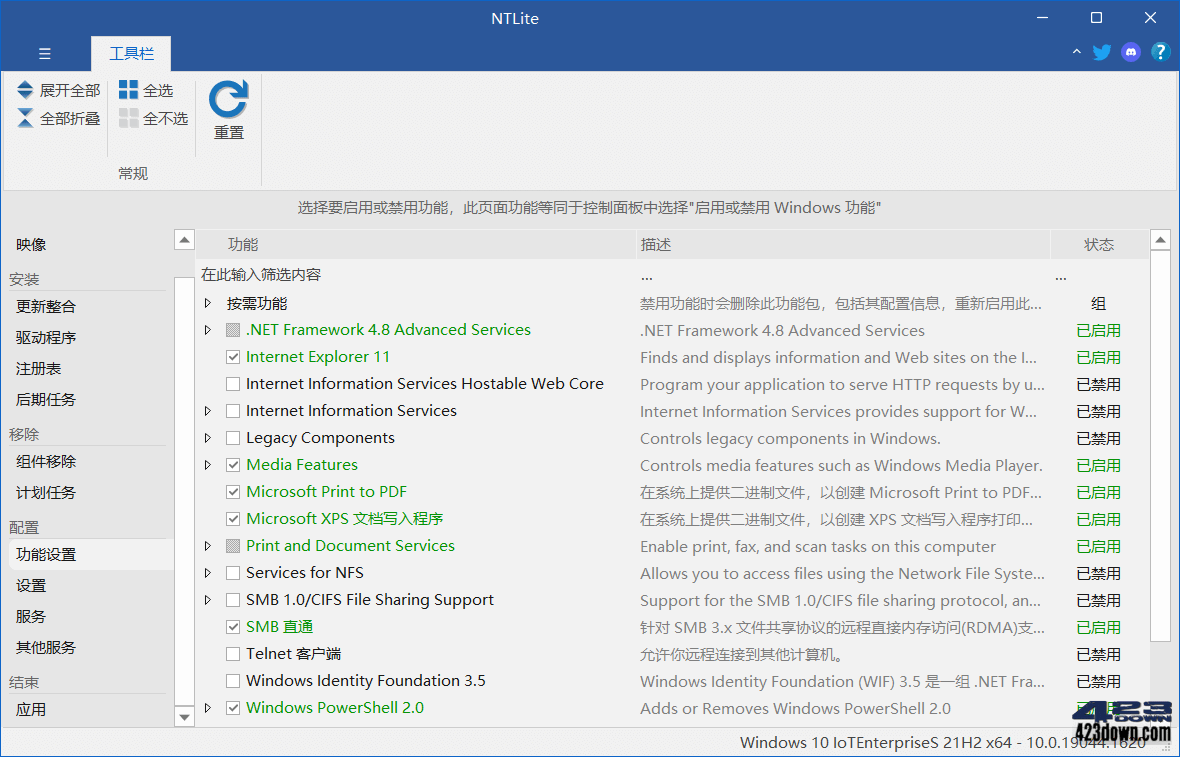Open 驱动程序 section from sidebar
The width and height of the screenshot is (1180, 757).
pos(45,337)
